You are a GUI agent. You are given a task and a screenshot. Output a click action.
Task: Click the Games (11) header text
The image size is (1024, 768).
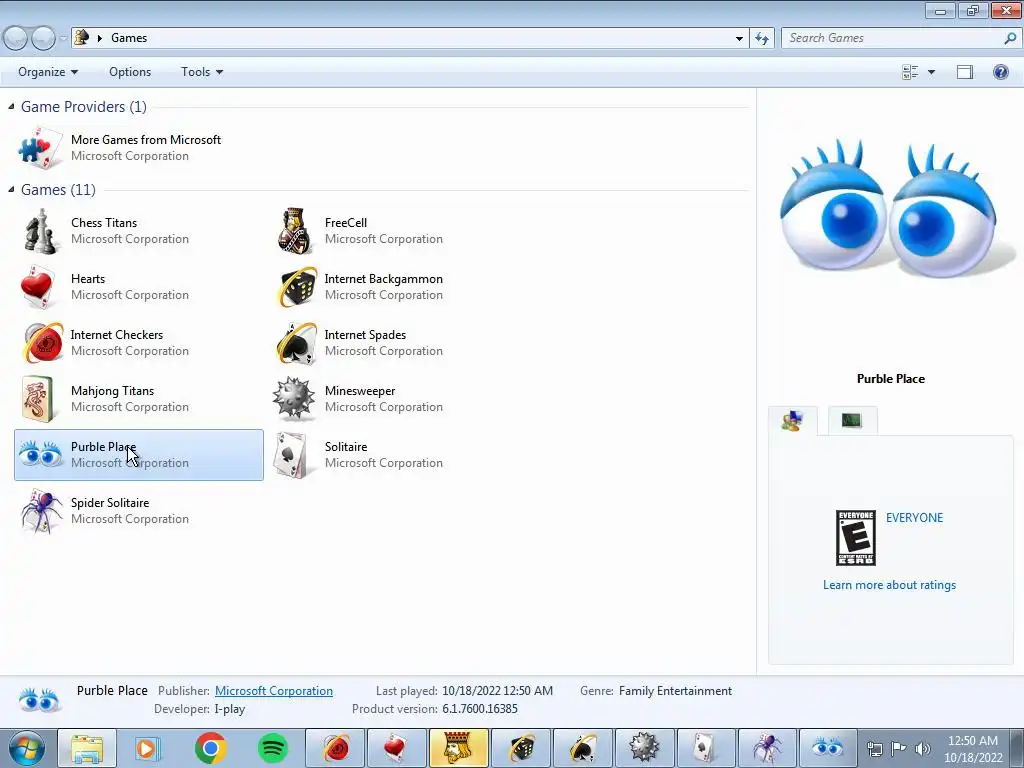(58, 189)
